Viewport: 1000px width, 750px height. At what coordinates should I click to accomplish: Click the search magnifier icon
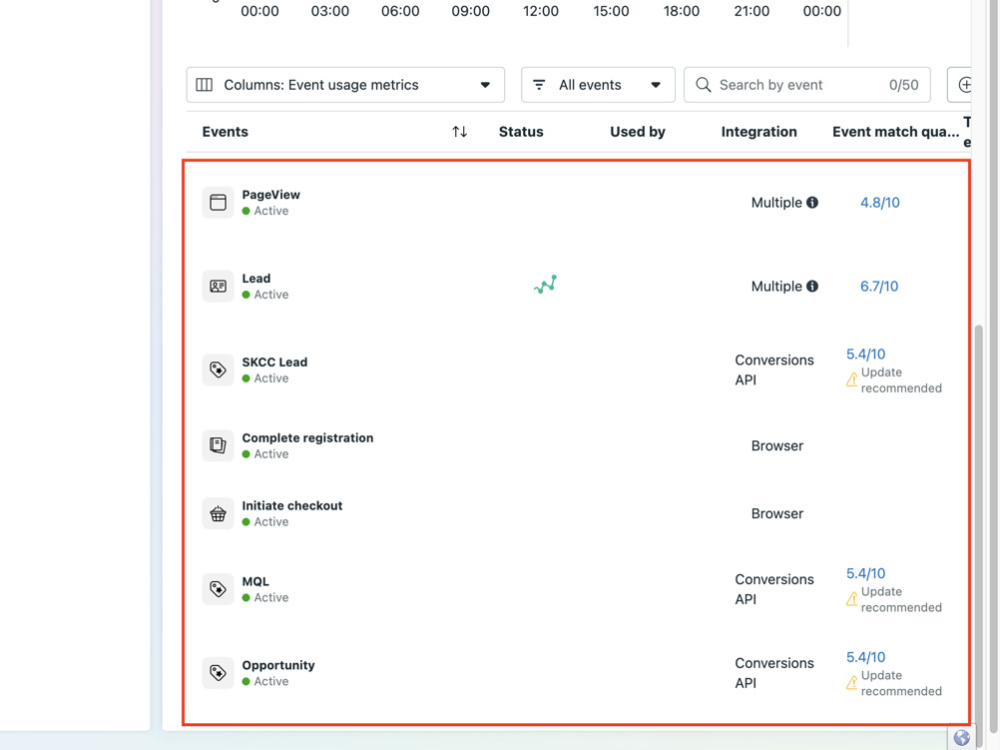pyautogui.click(x=703, y=85)
